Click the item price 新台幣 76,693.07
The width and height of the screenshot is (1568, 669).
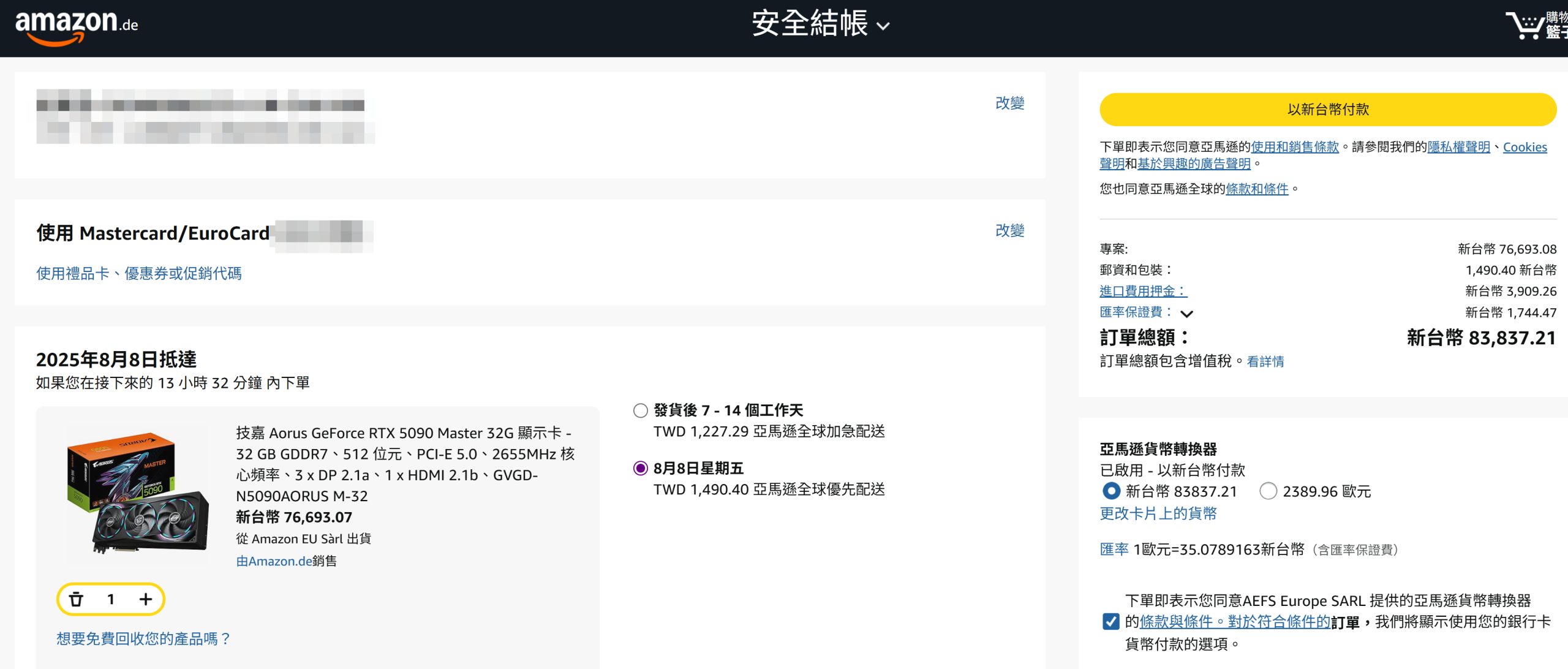tap(294, 517)
